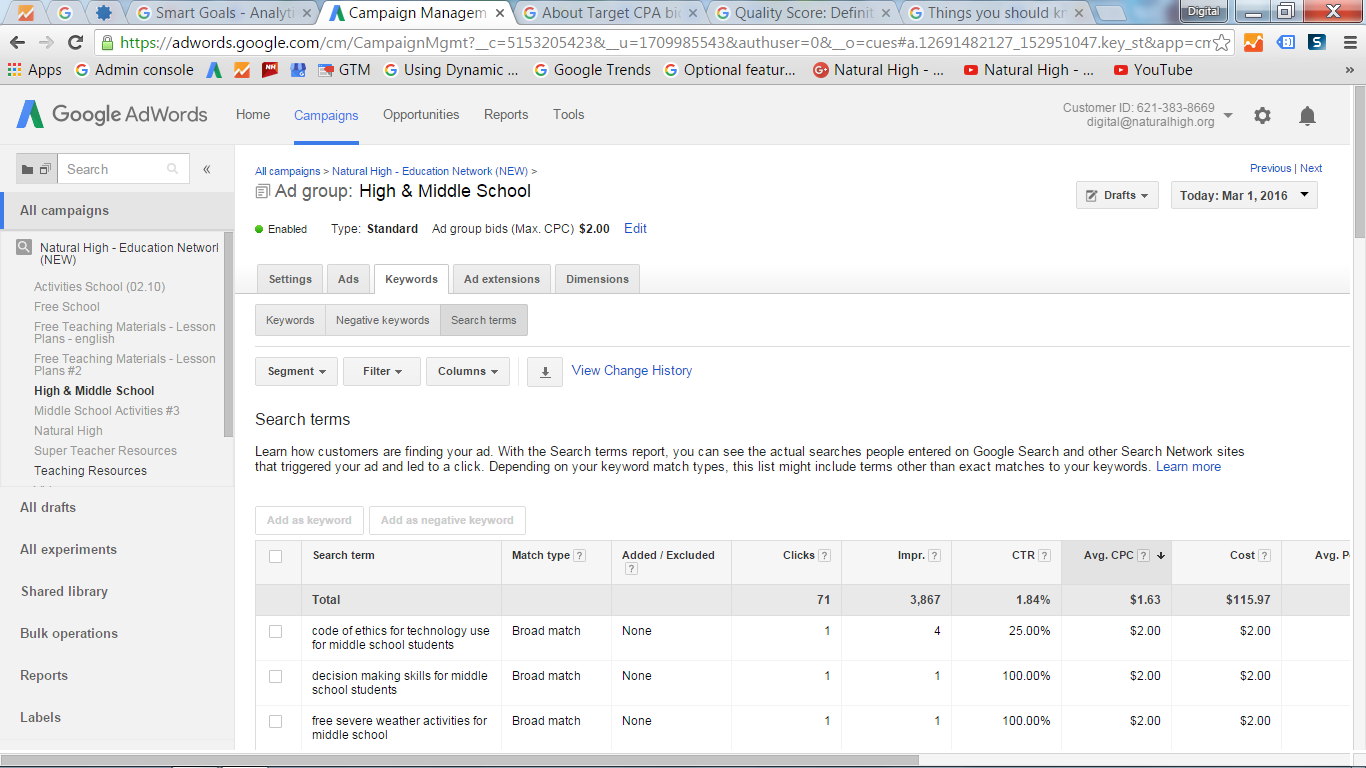Click the Avg. CPC sort arrow

coord(1161,556)
